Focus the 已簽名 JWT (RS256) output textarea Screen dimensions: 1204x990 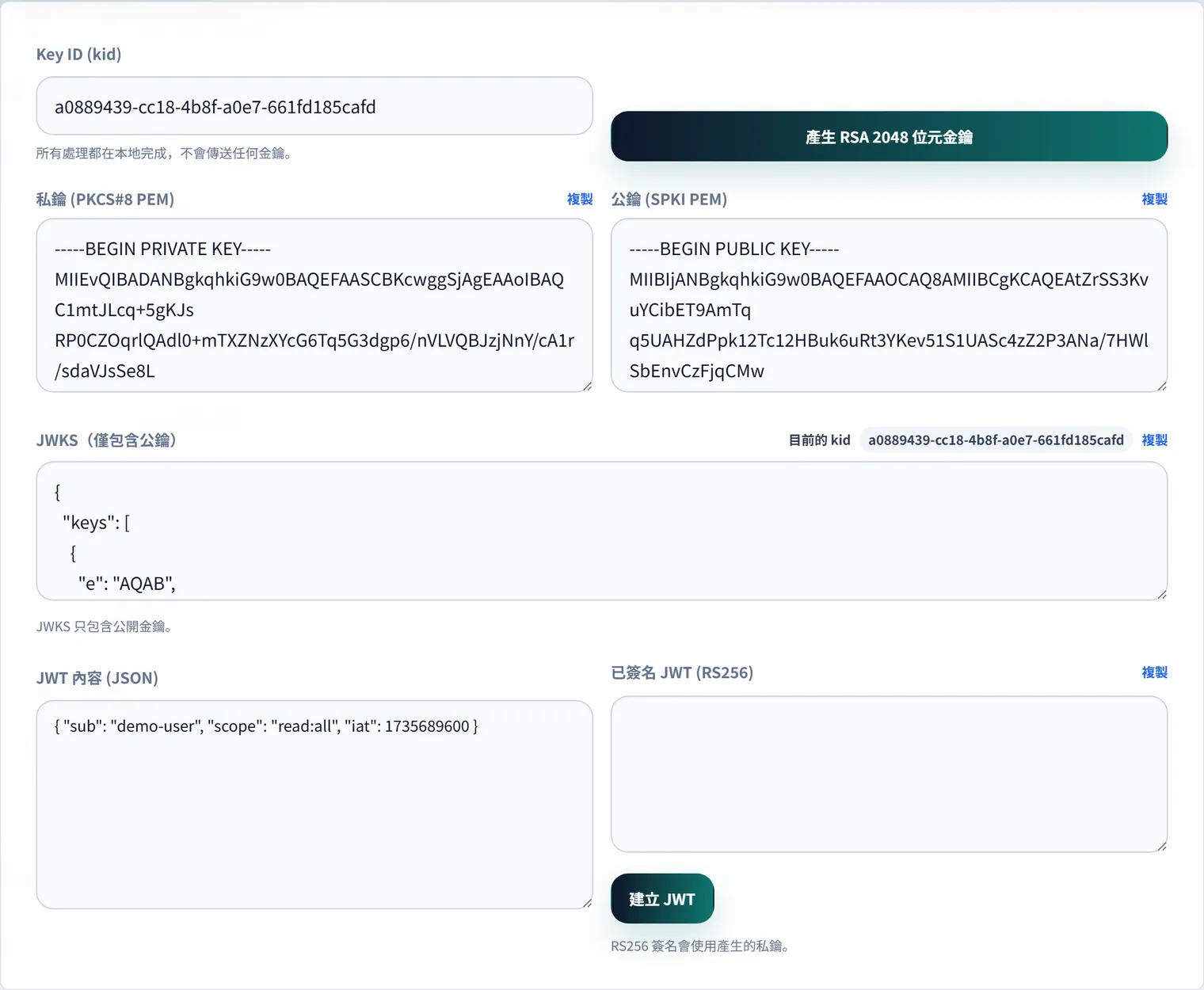click(x=889, y=775)
